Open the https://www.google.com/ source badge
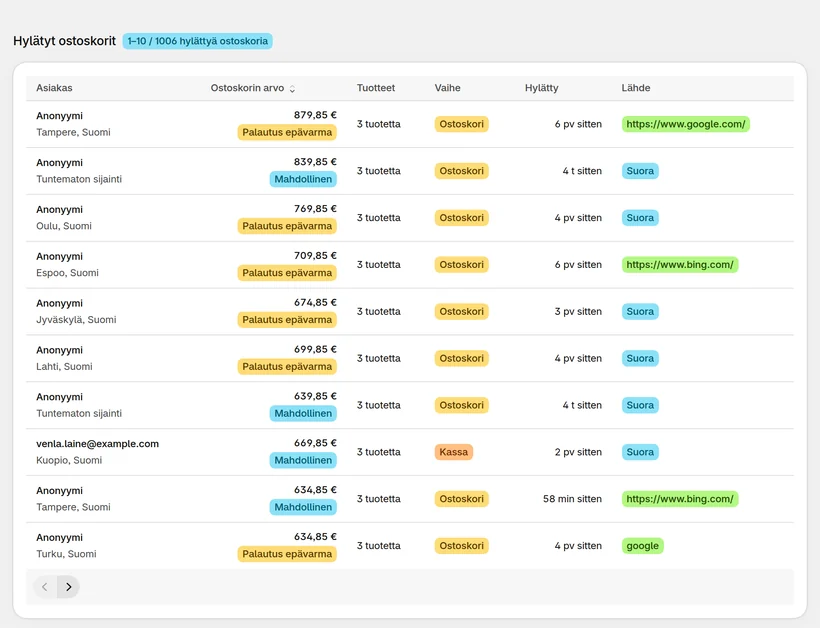The image size is (820, 628). click(x=686, y=124)
